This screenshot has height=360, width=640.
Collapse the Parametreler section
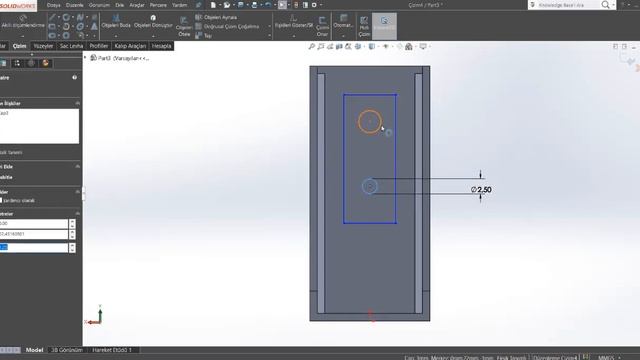pos(78,213)
